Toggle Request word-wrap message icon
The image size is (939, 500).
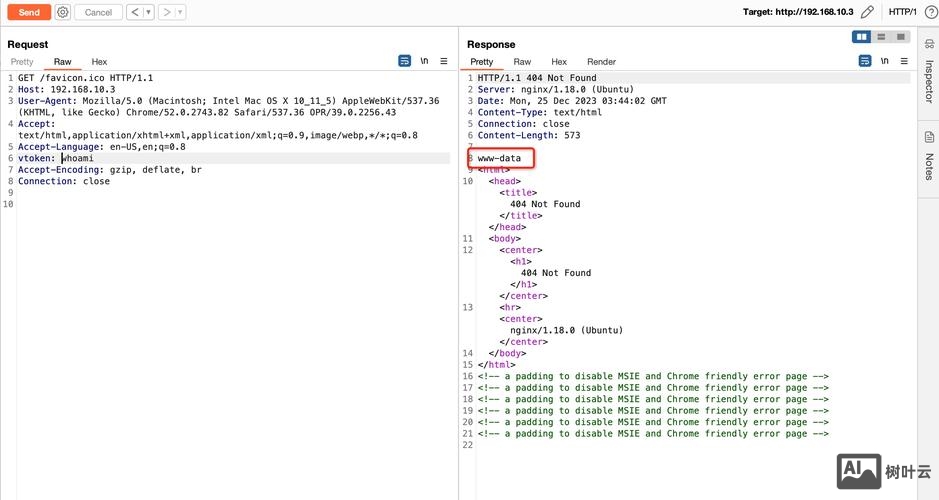click(405, 61)
